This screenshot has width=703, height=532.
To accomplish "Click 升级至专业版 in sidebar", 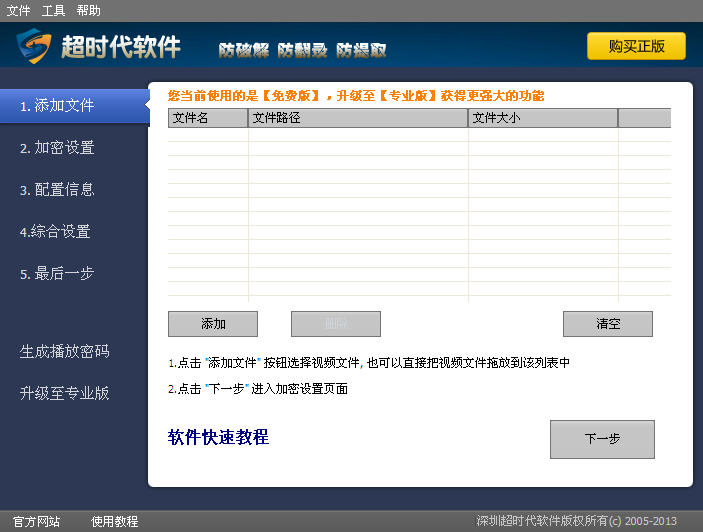I will [65, 393].
